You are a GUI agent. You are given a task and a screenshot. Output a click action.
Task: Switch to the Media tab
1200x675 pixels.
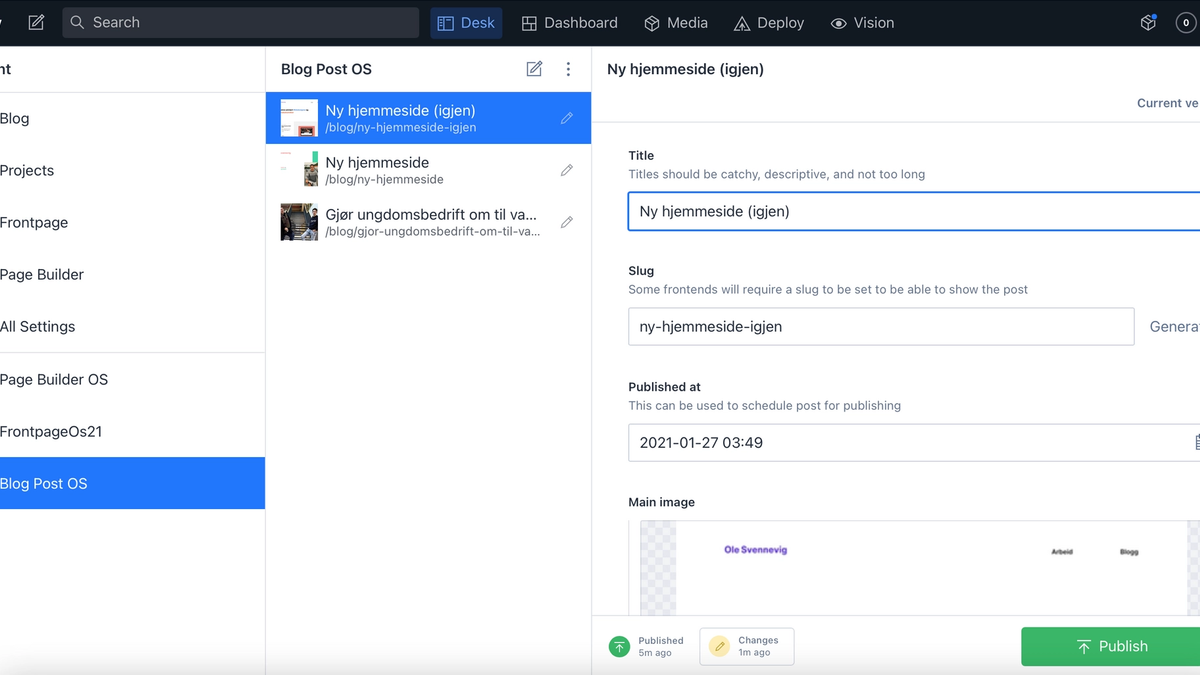pyautogui.click(x=676, y=22)
